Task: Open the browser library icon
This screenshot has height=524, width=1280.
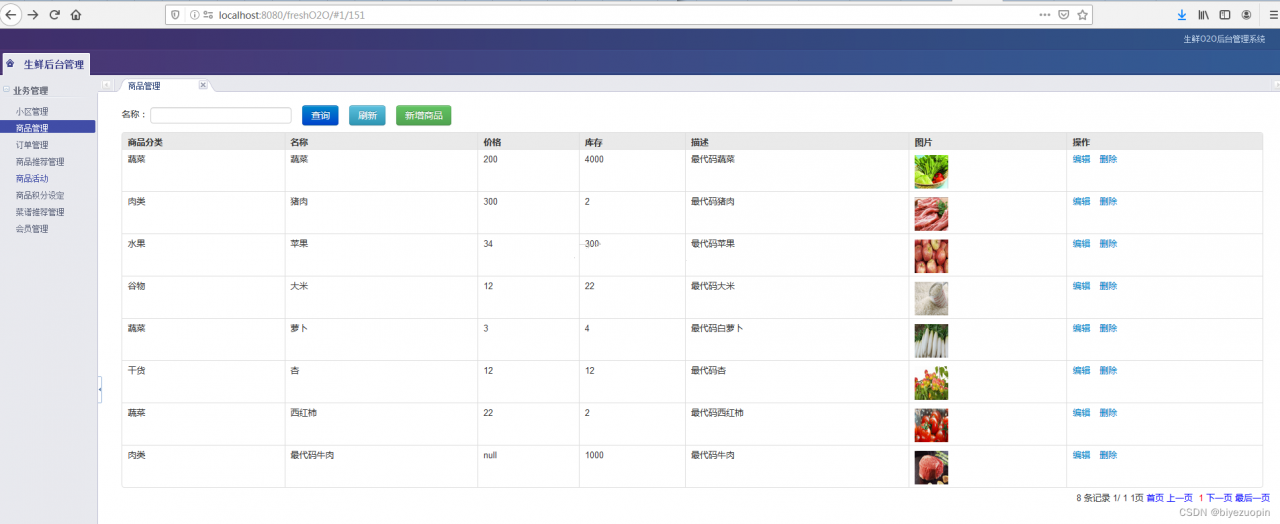Action: [x=1204, y=15]
